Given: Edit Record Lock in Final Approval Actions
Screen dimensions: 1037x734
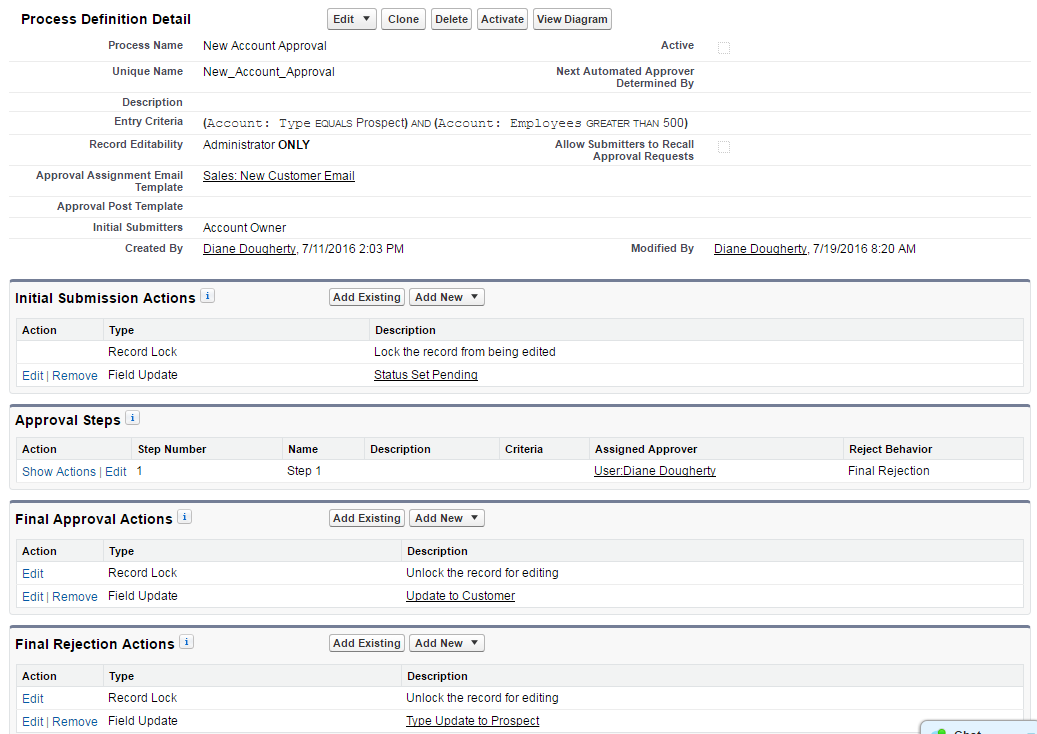Looking at the screenshot, I should 32,574.
